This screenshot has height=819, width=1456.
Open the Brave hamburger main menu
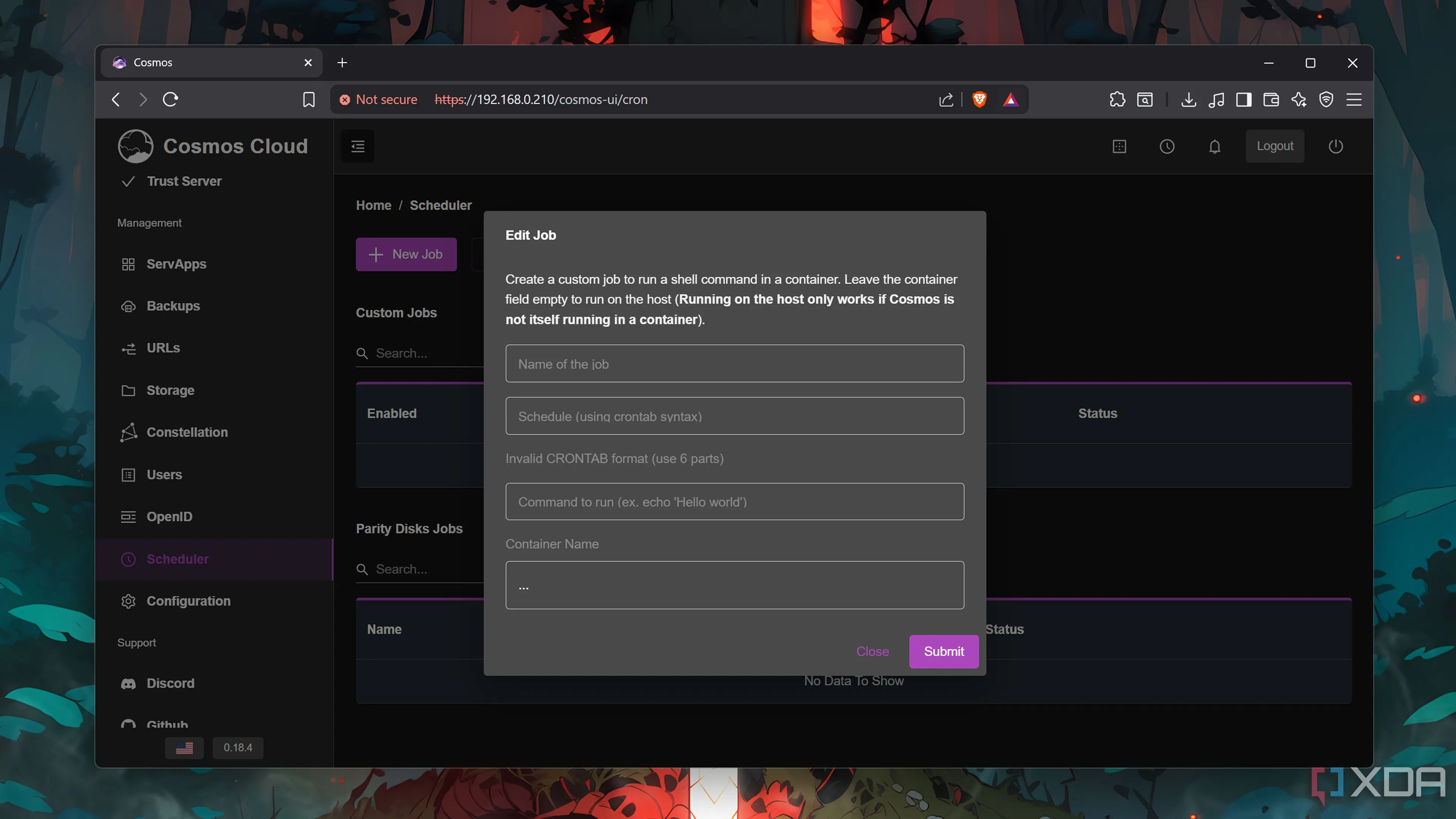pyautogui.click(x=1353, y=99)
